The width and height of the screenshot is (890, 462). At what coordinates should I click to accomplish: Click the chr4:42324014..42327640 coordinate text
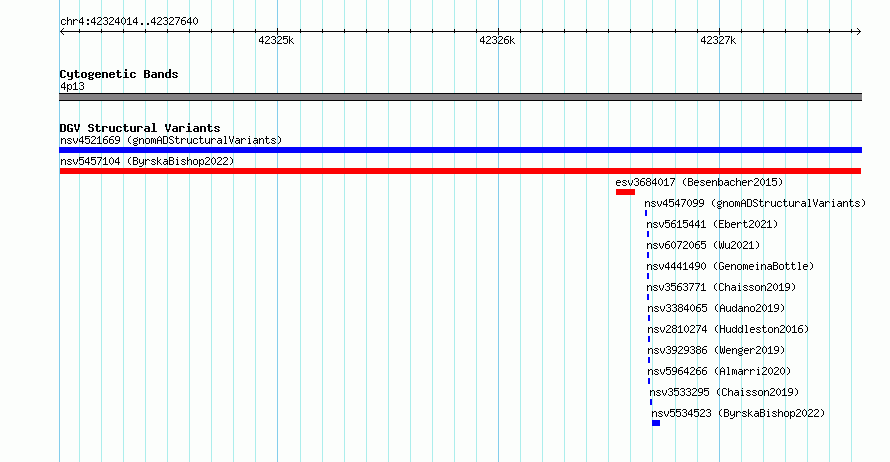[x=129, y=22]
